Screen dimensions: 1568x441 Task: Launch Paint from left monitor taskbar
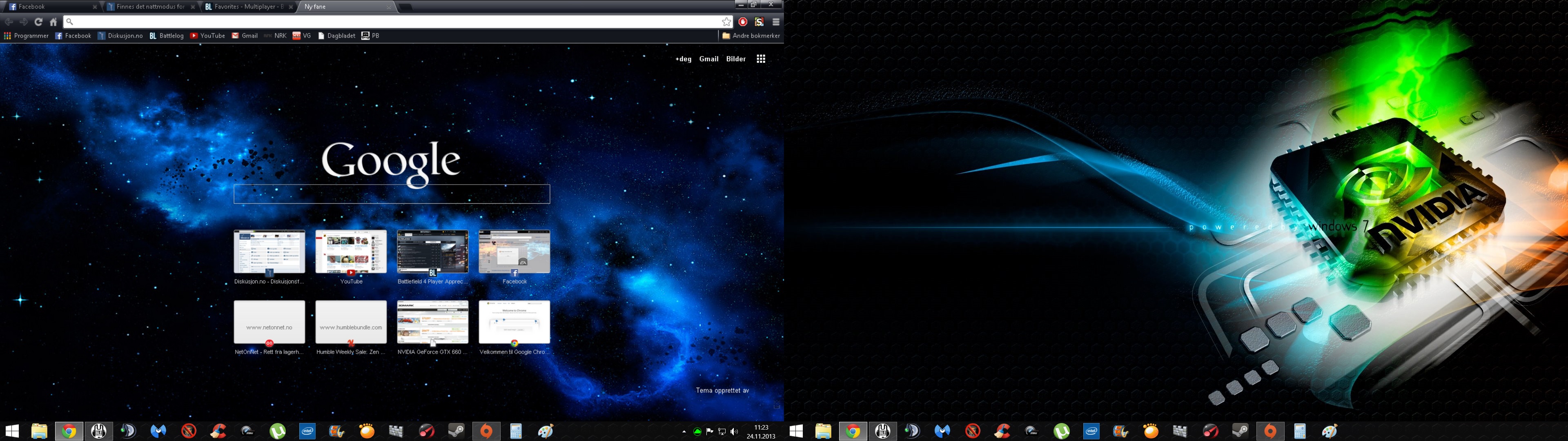(546, 431)
